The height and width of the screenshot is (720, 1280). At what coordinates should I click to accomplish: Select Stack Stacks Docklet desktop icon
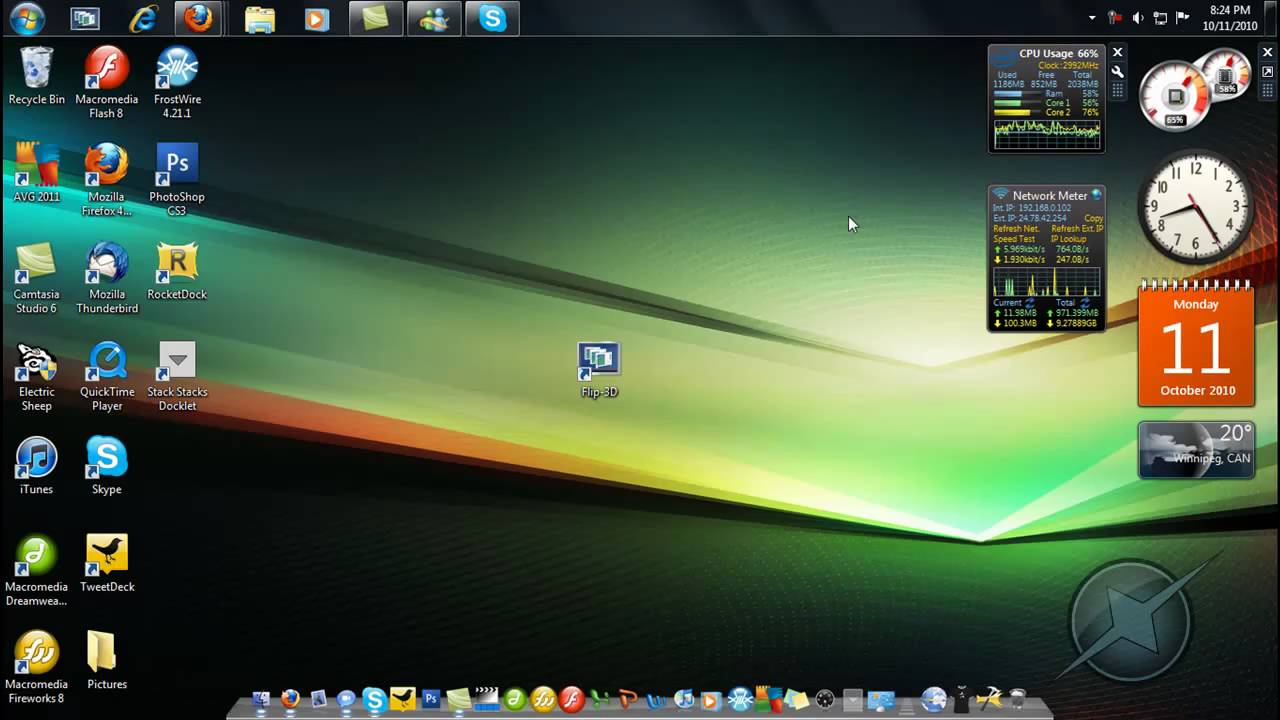pyautogui.click(x=177, y=376)
